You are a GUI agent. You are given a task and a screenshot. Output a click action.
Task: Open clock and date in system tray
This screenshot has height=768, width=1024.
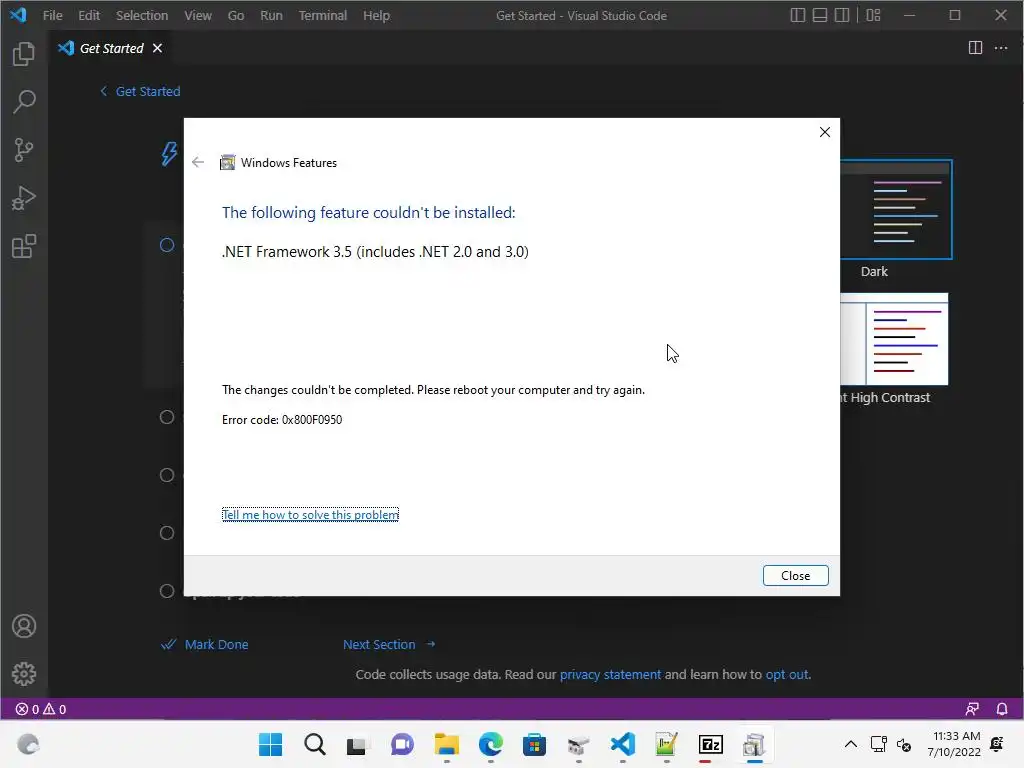[955, 744]
